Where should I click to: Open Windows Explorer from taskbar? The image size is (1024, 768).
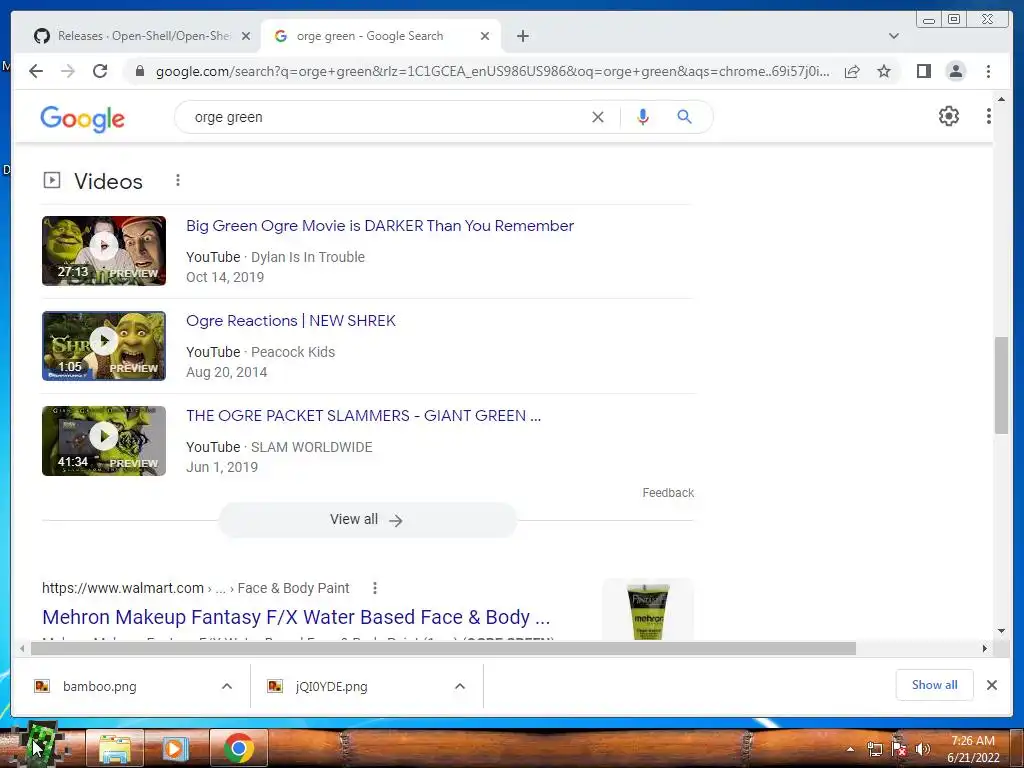click(115, 748)
